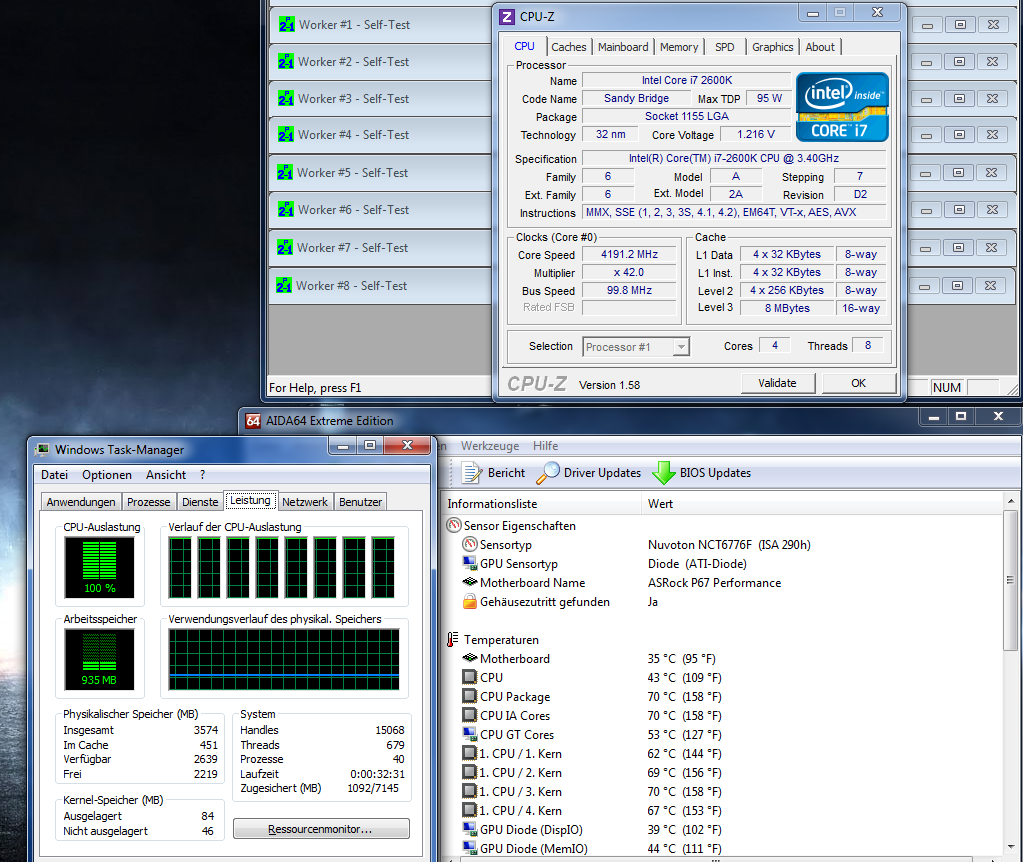
Task: Switch to the Netzwerk tab
Action: tap(305, 502)
